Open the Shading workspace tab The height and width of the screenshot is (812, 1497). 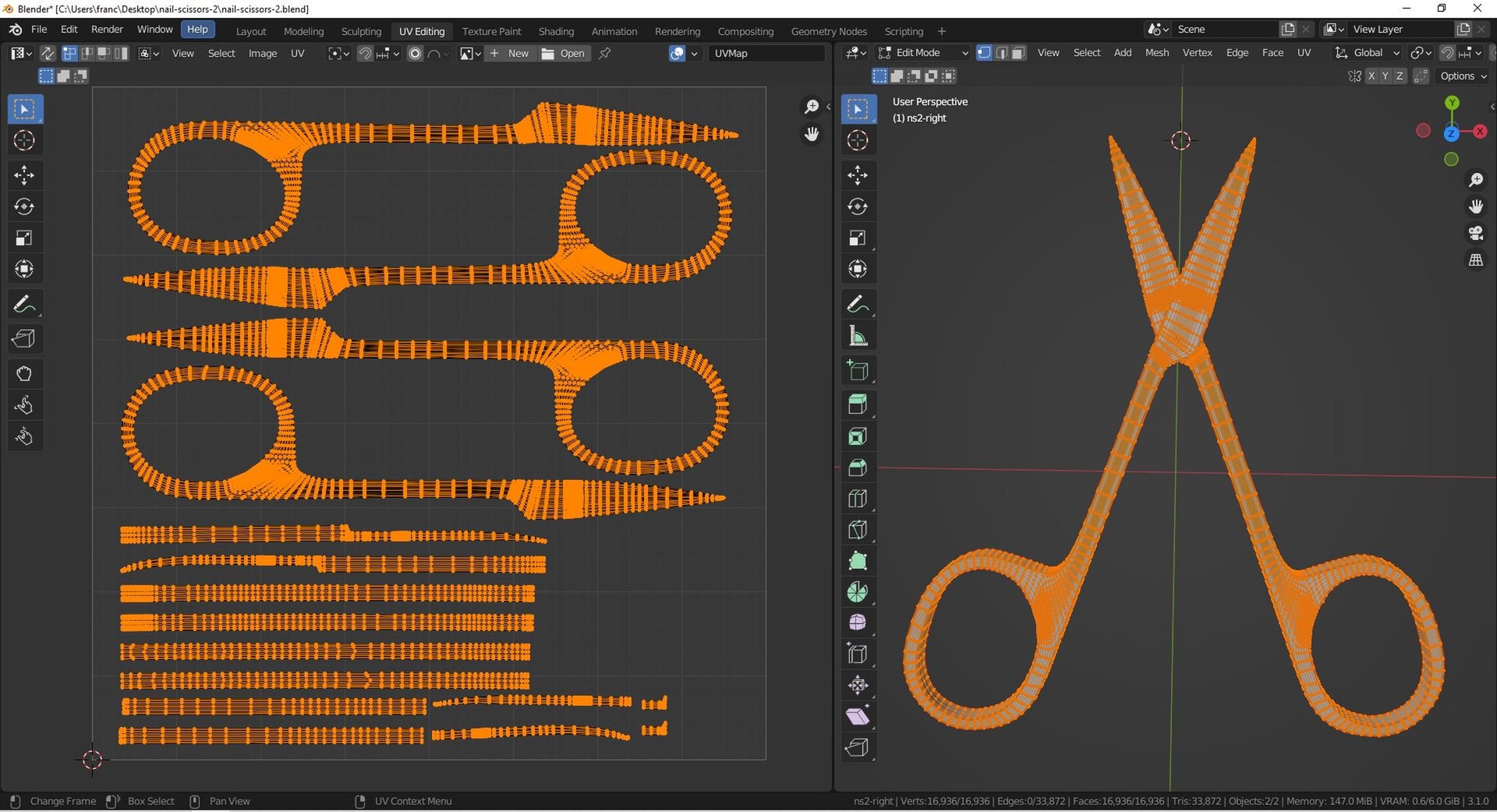coord(556,31)
